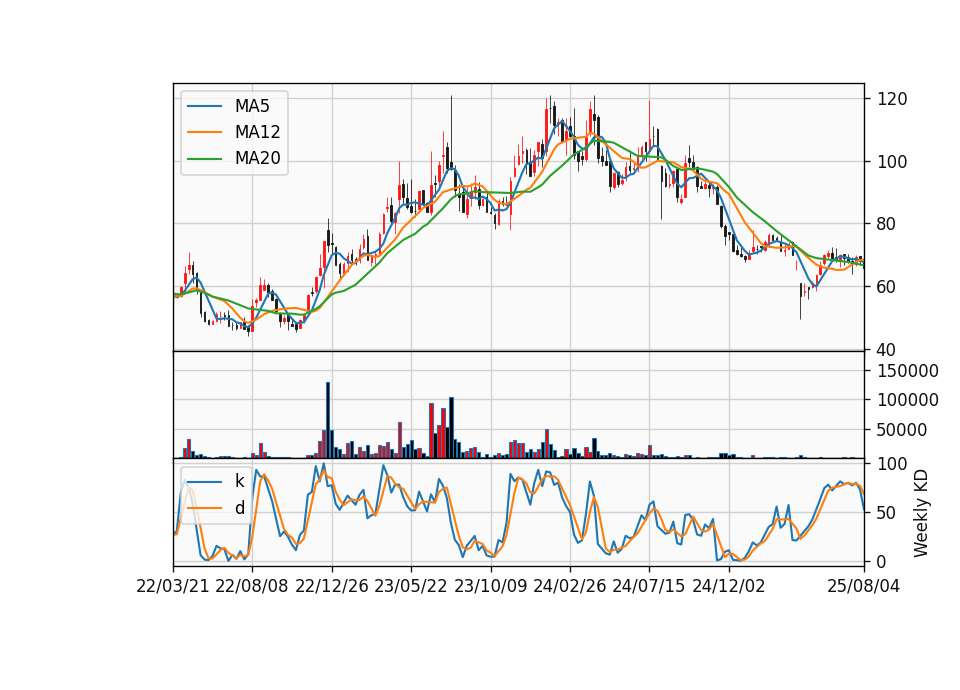Click the price axis 100 label on top chart

point(892,162)
